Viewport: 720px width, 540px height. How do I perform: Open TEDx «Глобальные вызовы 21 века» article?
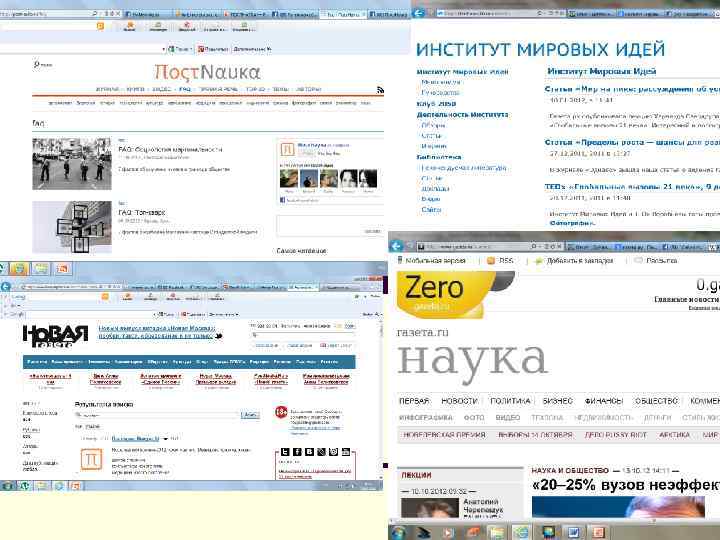[632, 186]
